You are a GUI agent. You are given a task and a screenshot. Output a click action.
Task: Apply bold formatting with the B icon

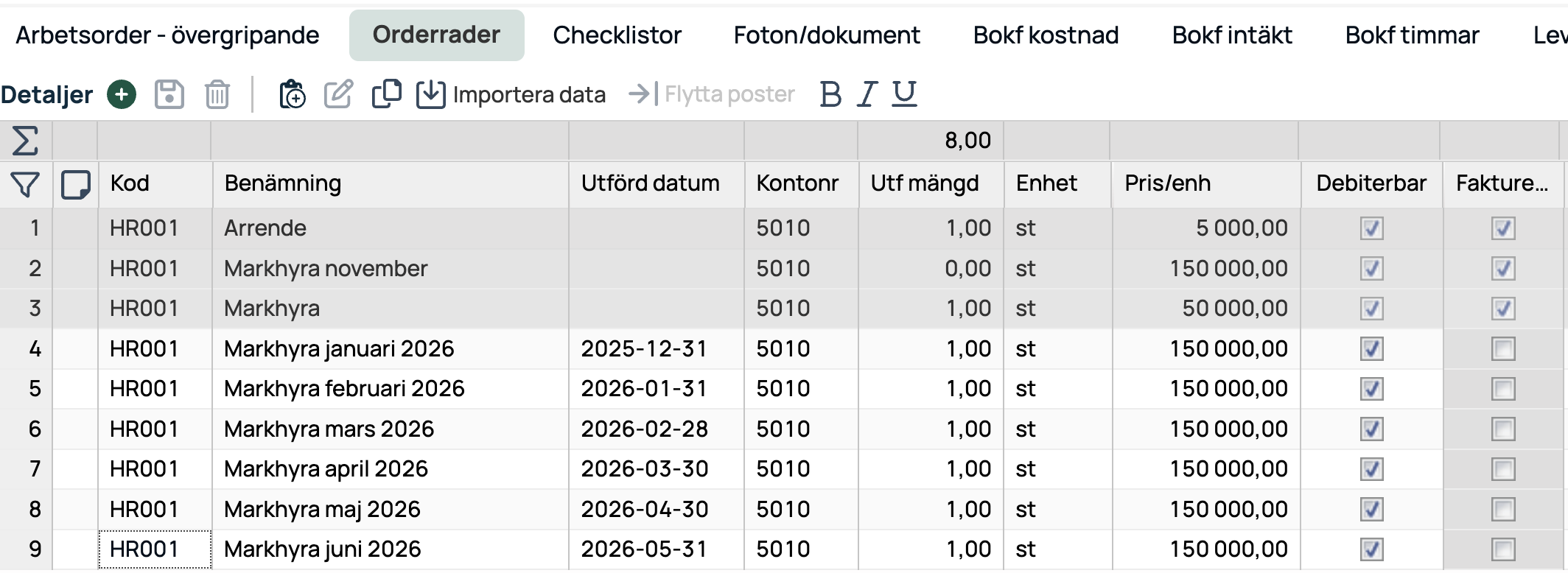click(x=830, y=94)
